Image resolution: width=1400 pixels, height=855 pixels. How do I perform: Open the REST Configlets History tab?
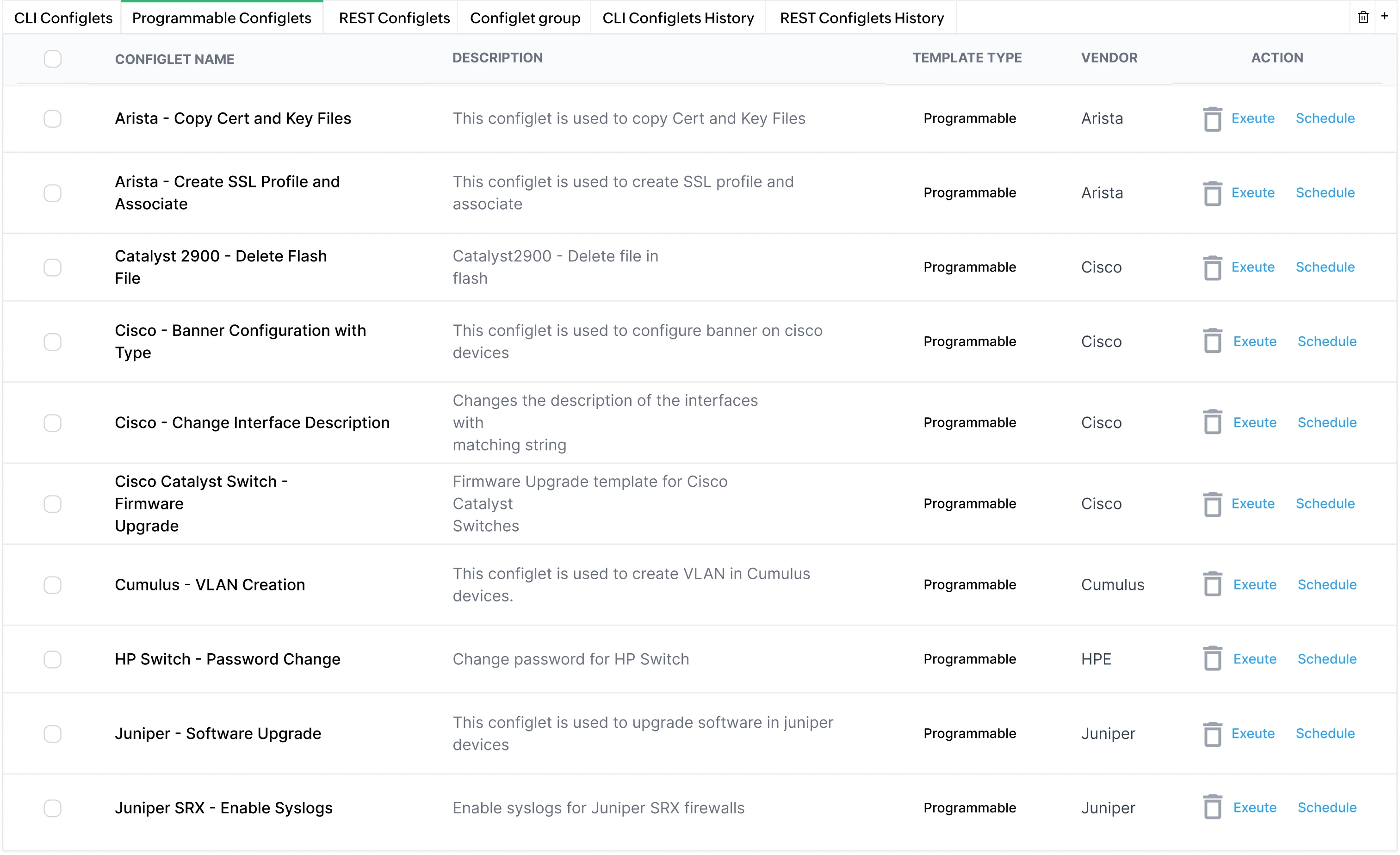tap(861, 18)
